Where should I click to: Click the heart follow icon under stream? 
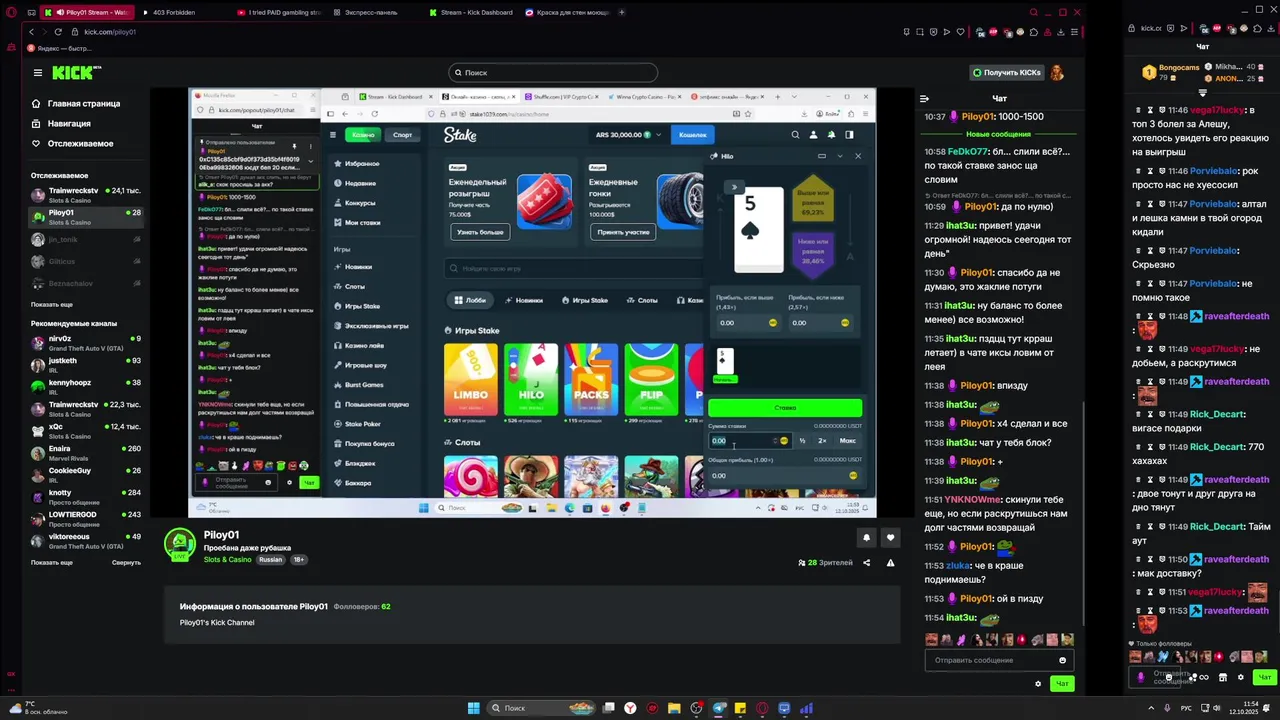(890, 537)
